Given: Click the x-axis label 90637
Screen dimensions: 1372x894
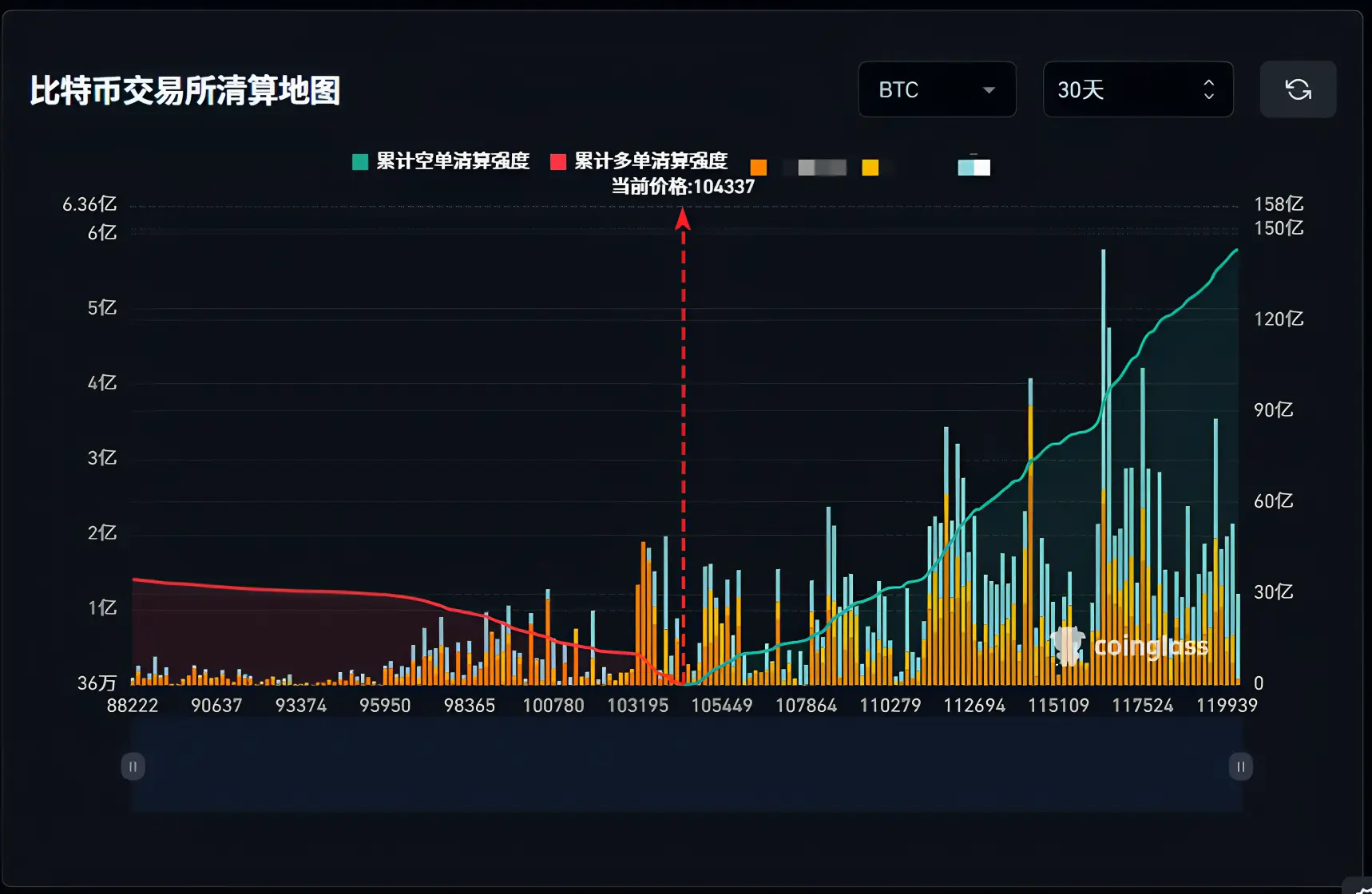Looking at the screenshot, I should tap(216, 706).
